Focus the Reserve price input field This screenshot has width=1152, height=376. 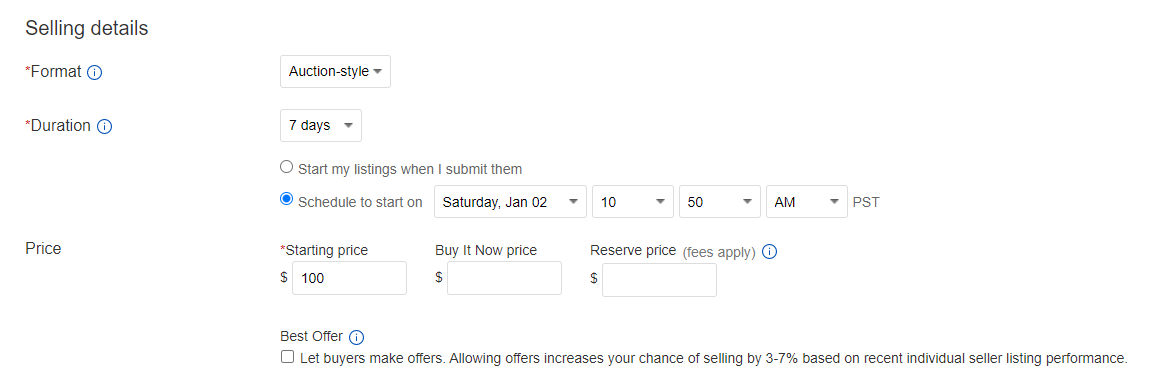(x=659, y=280)
